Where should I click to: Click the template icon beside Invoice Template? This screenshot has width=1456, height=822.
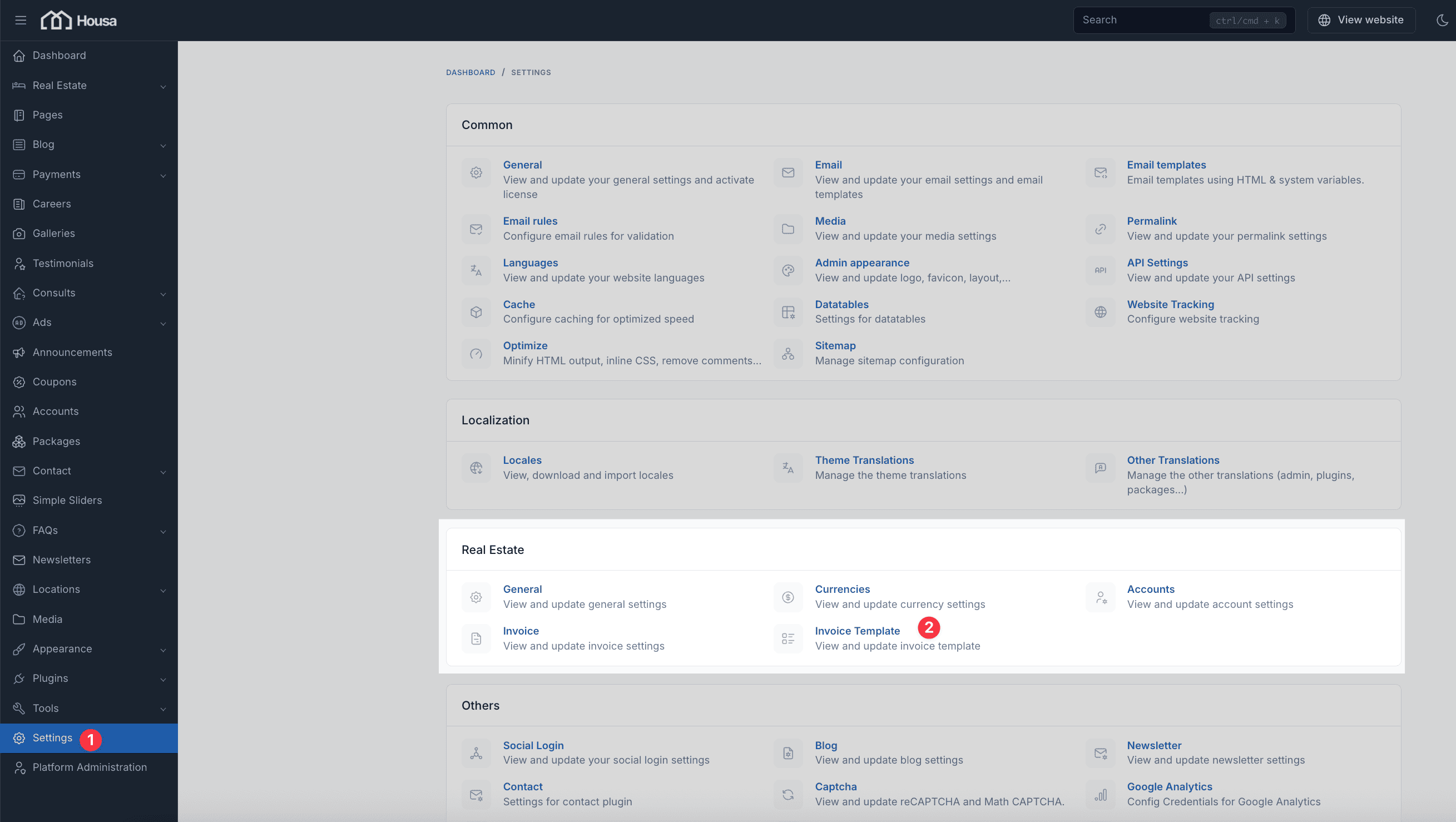click(788, 639)
